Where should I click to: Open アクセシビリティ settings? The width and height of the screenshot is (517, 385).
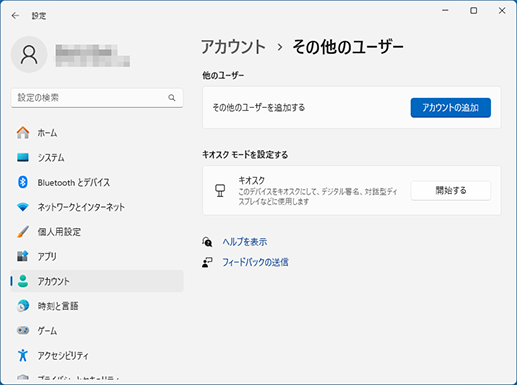pos(97,355)
